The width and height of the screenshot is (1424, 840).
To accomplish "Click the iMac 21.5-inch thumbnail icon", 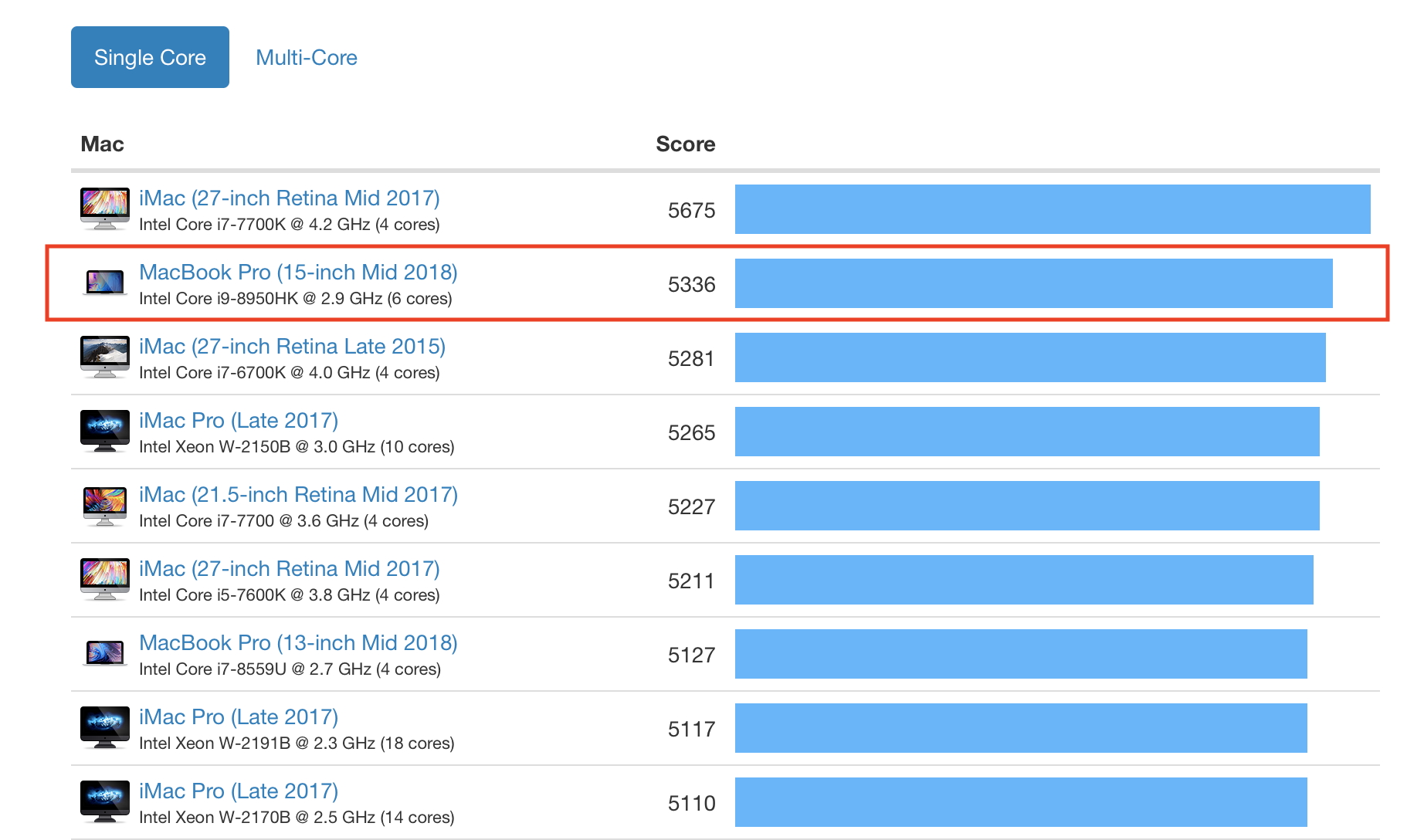I will point(105,506).
